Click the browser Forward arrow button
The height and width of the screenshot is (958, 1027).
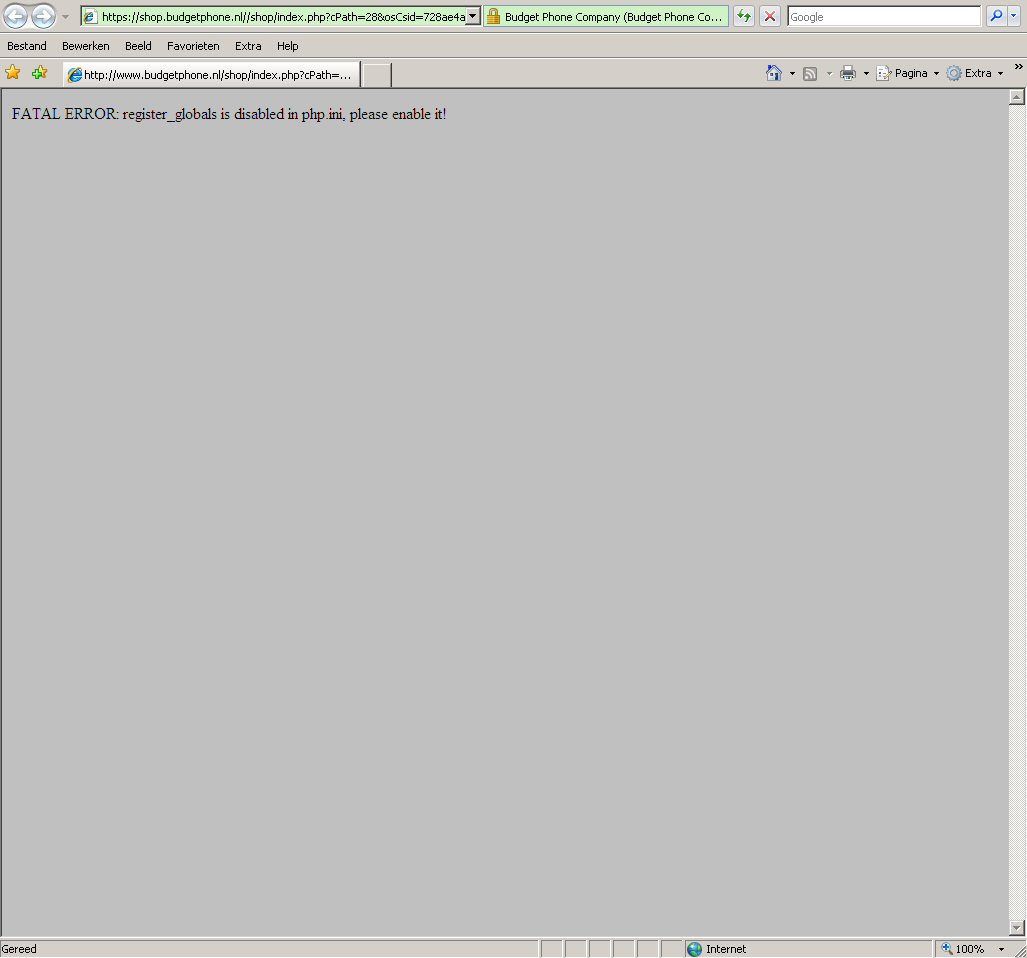pos(43,16)
